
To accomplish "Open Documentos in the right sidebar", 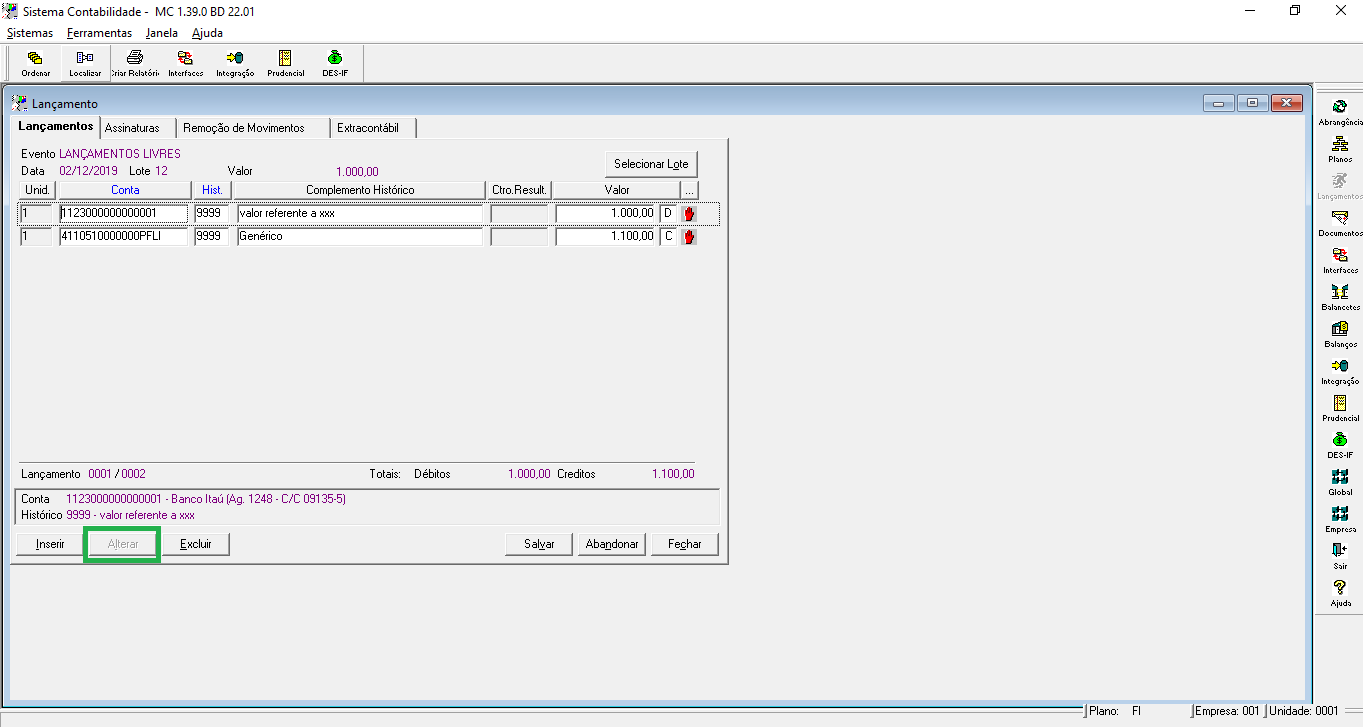I will 1340,223.
